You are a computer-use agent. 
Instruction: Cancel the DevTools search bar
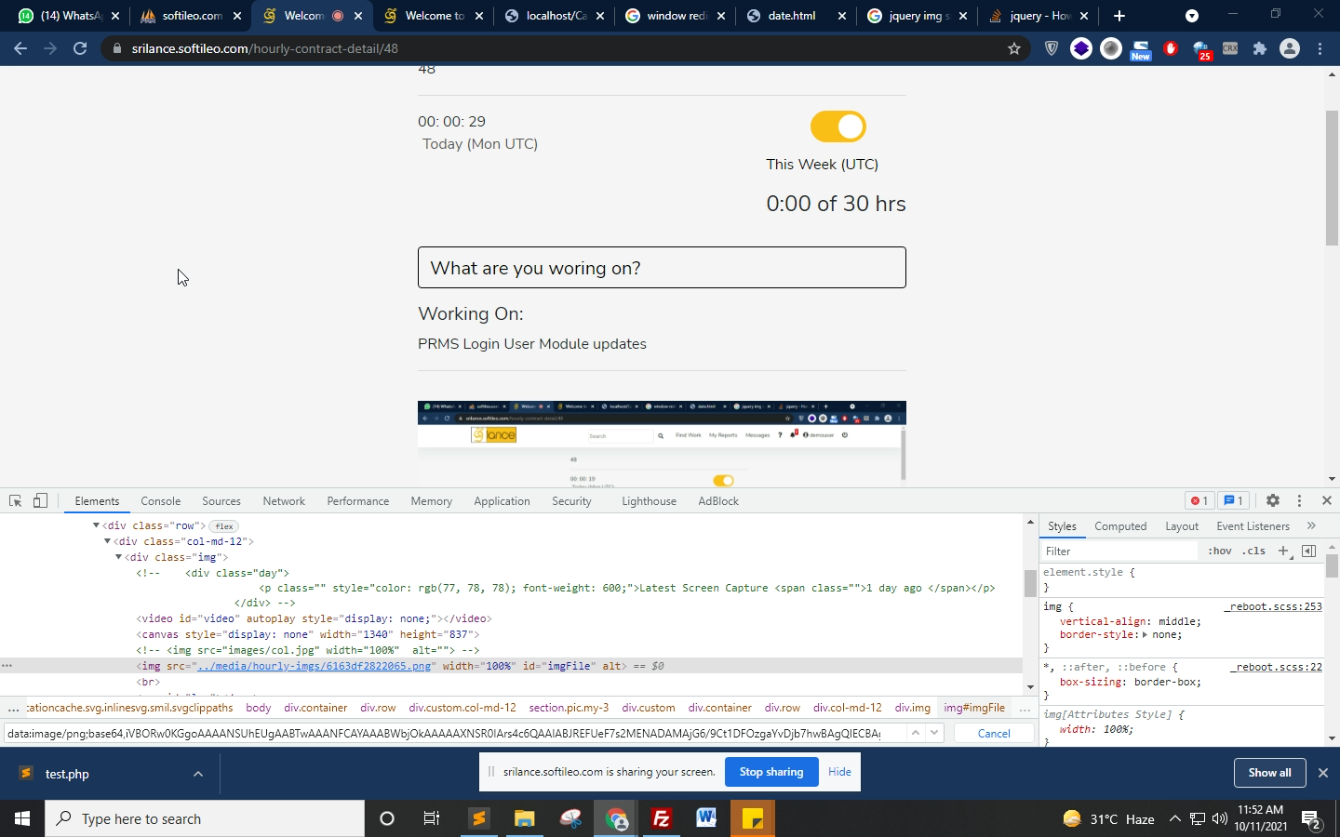(993, 733)
